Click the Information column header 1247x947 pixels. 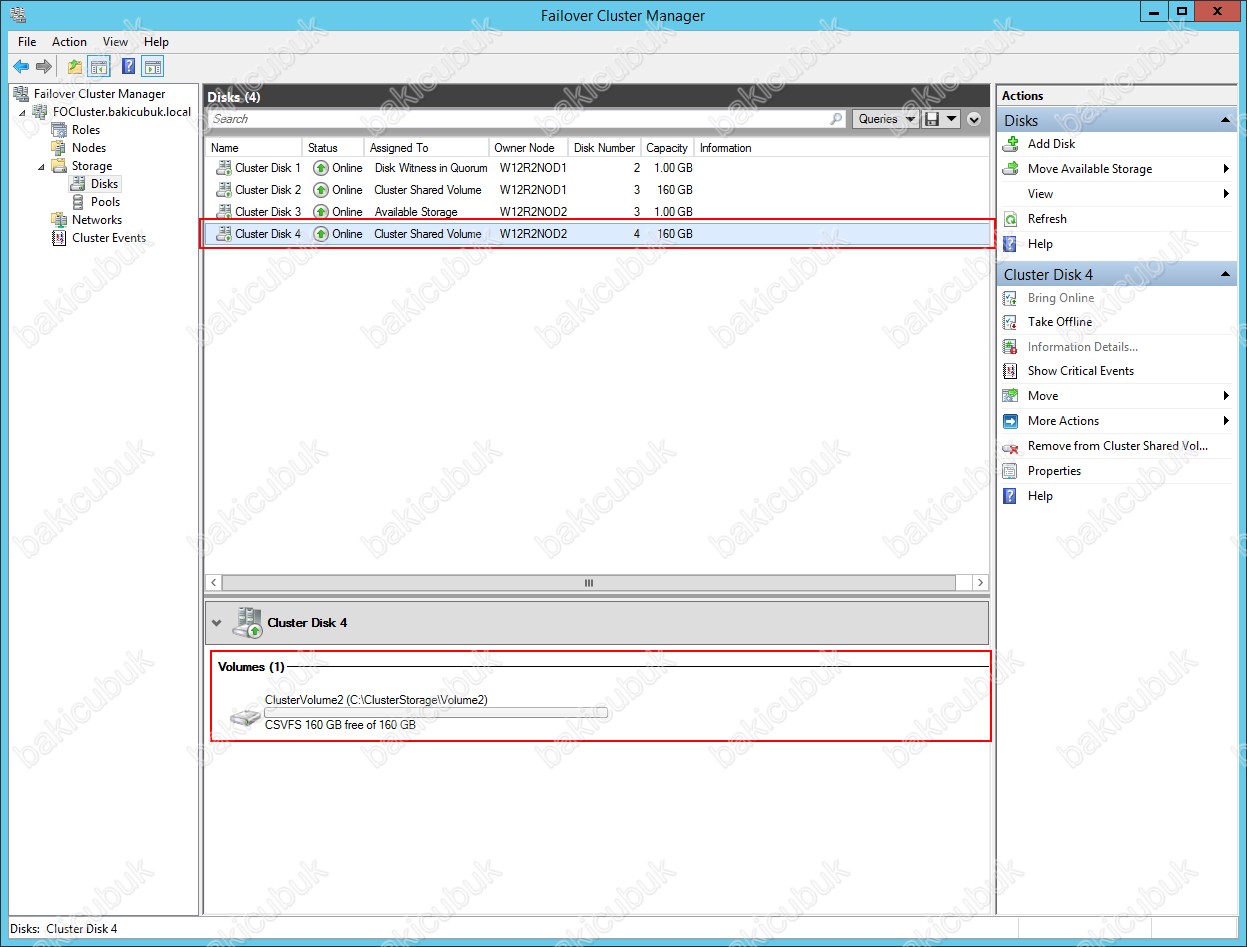click(x=726, y=148)
